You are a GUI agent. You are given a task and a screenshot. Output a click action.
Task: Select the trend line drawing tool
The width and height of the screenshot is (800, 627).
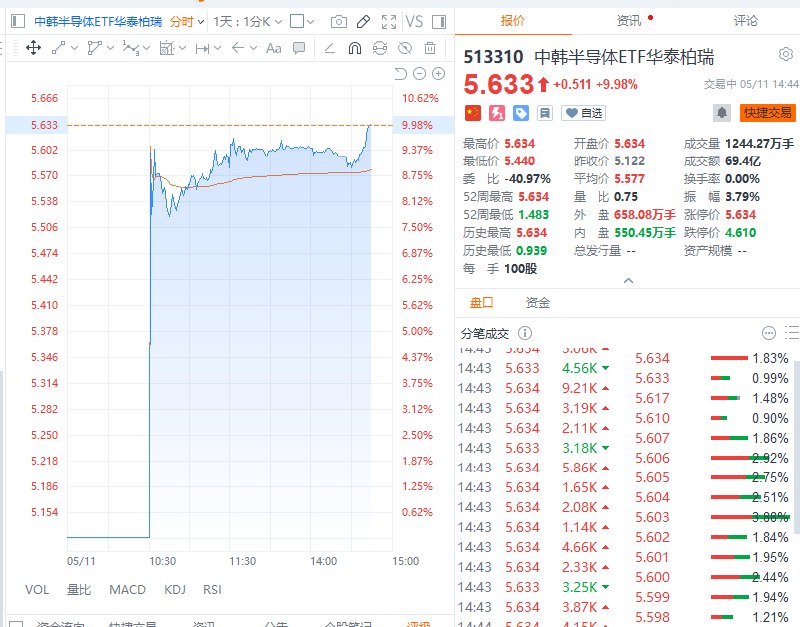59,48
